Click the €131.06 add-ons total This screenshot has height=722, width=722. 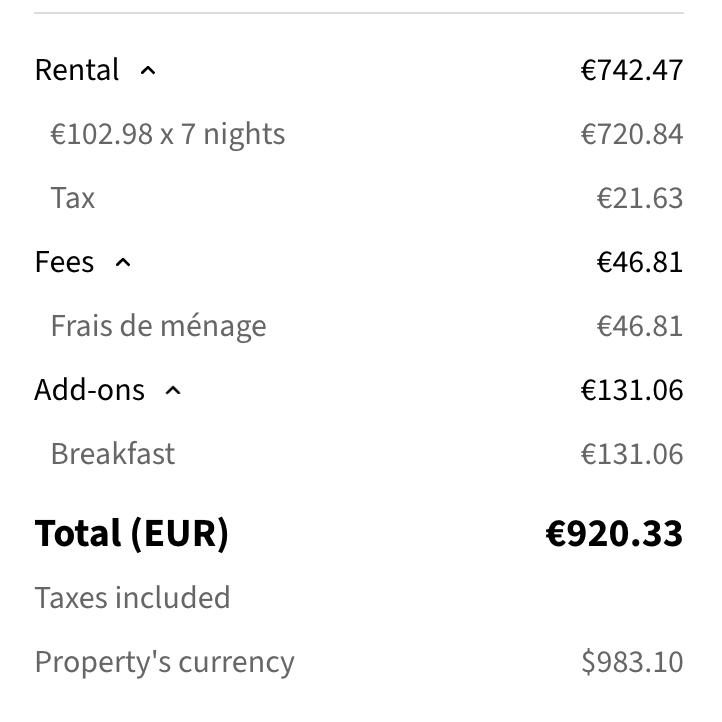coord(632,390)
